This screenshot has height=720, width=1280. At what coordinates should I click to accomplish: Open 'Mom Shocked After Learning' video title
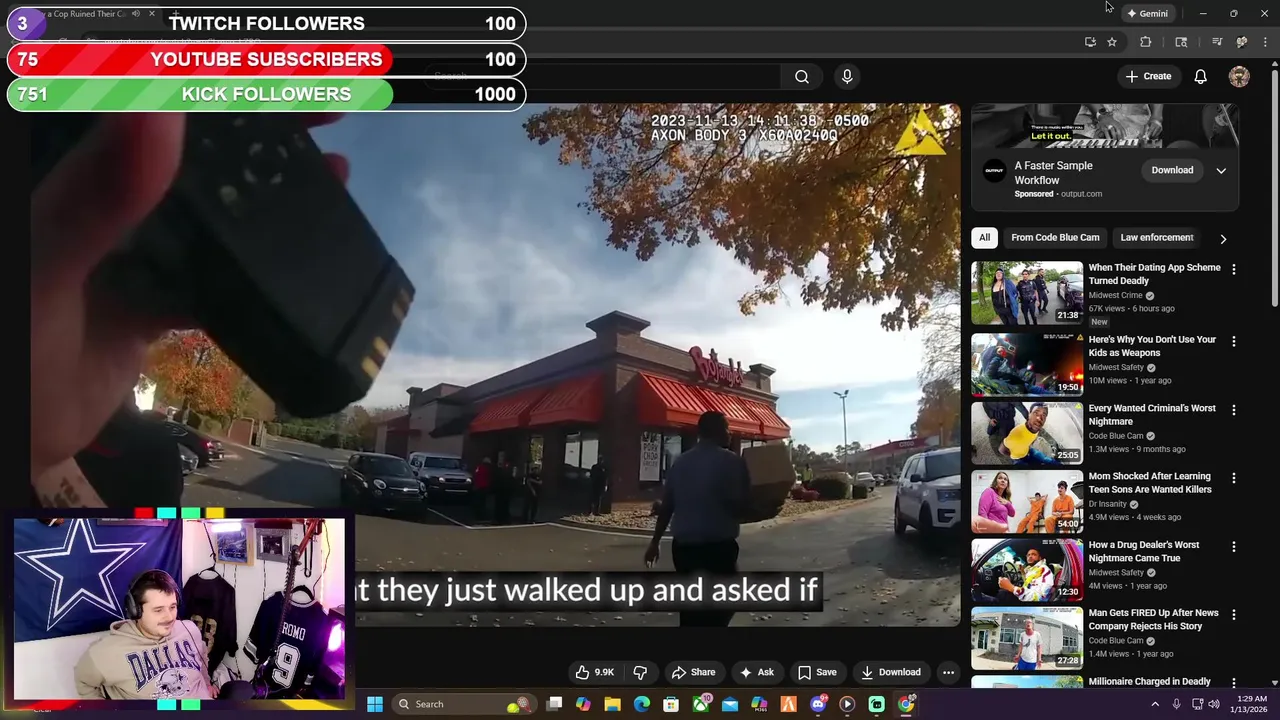coord(1150,483)
